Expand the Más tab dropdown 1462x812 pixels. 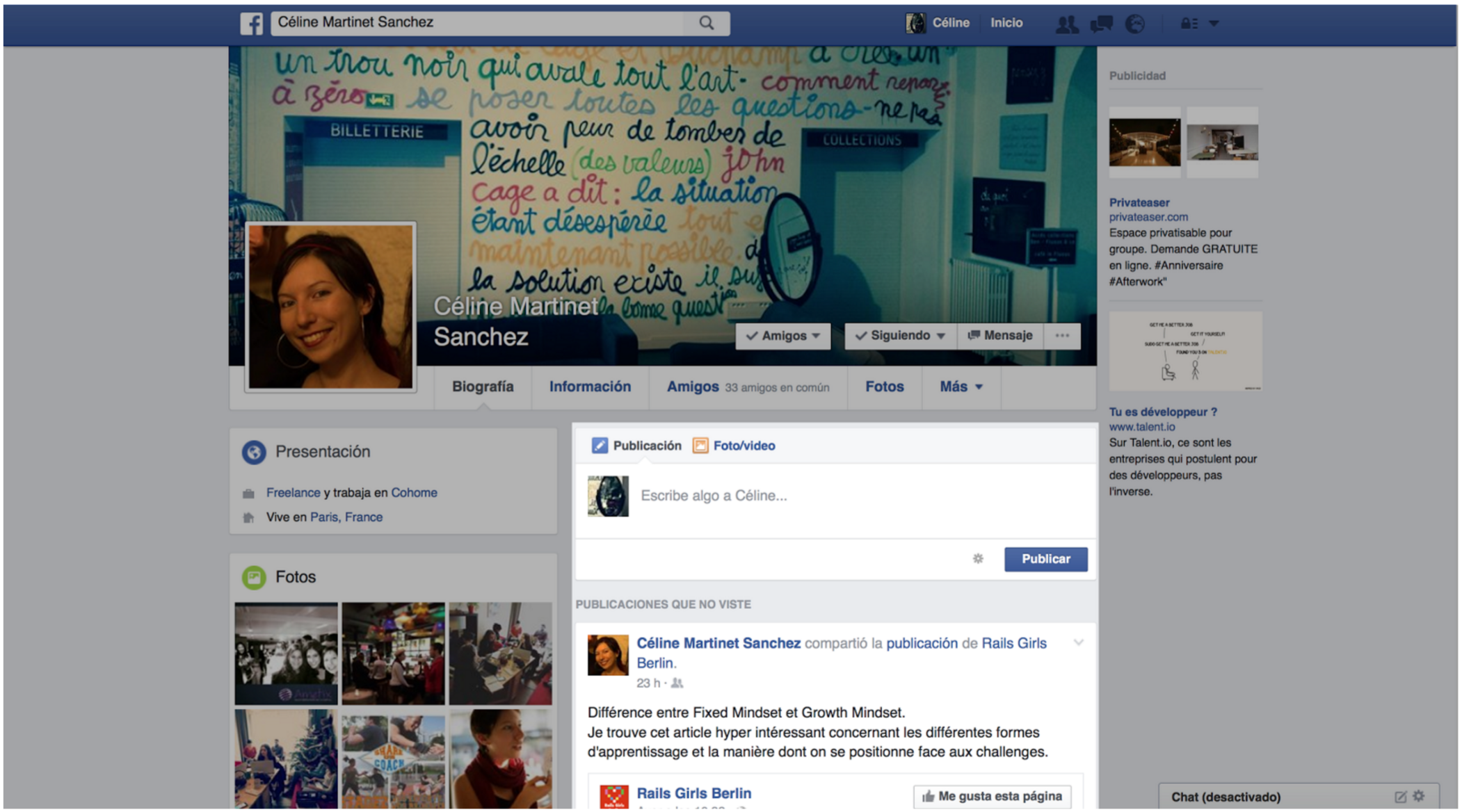tap(961, 387)
